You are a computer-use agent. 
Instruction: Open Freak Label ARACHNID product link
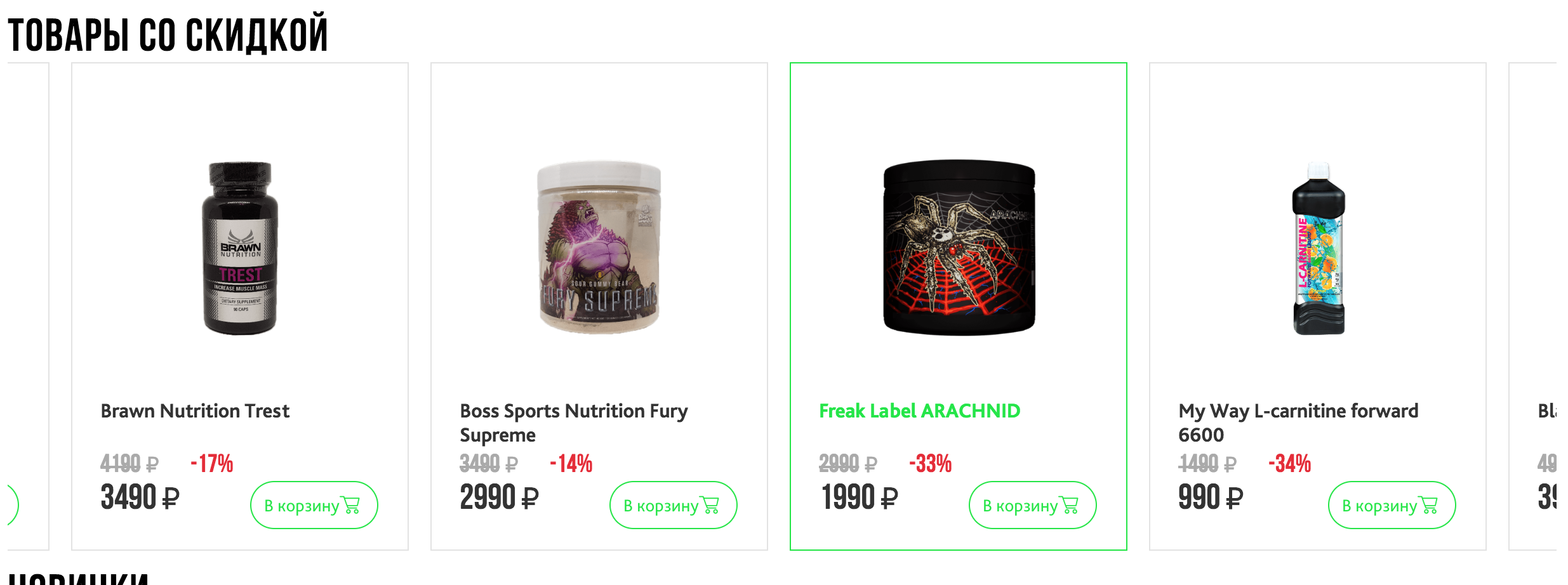pyautogui.click(x=919, y=411)
